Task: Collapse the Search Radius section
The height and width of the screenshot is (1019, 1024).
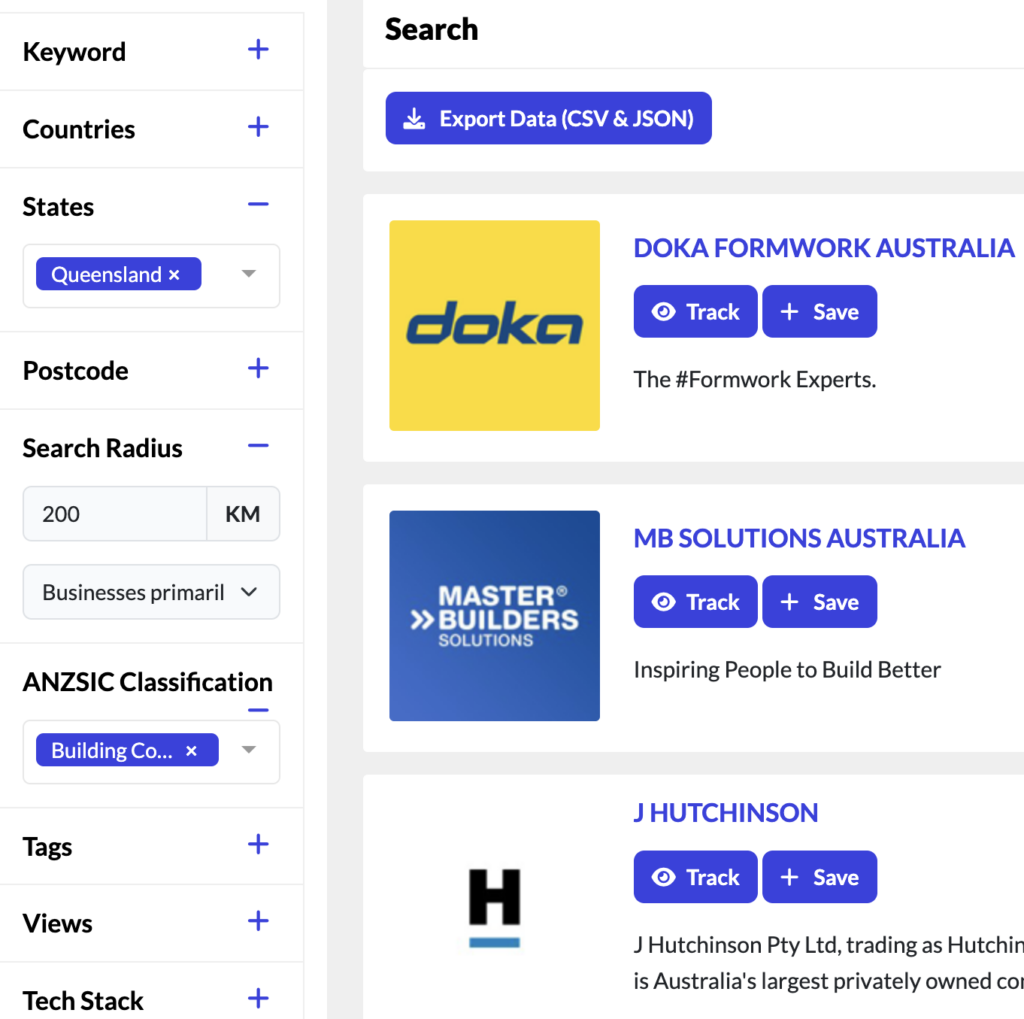Action: [x=258, y=445]
